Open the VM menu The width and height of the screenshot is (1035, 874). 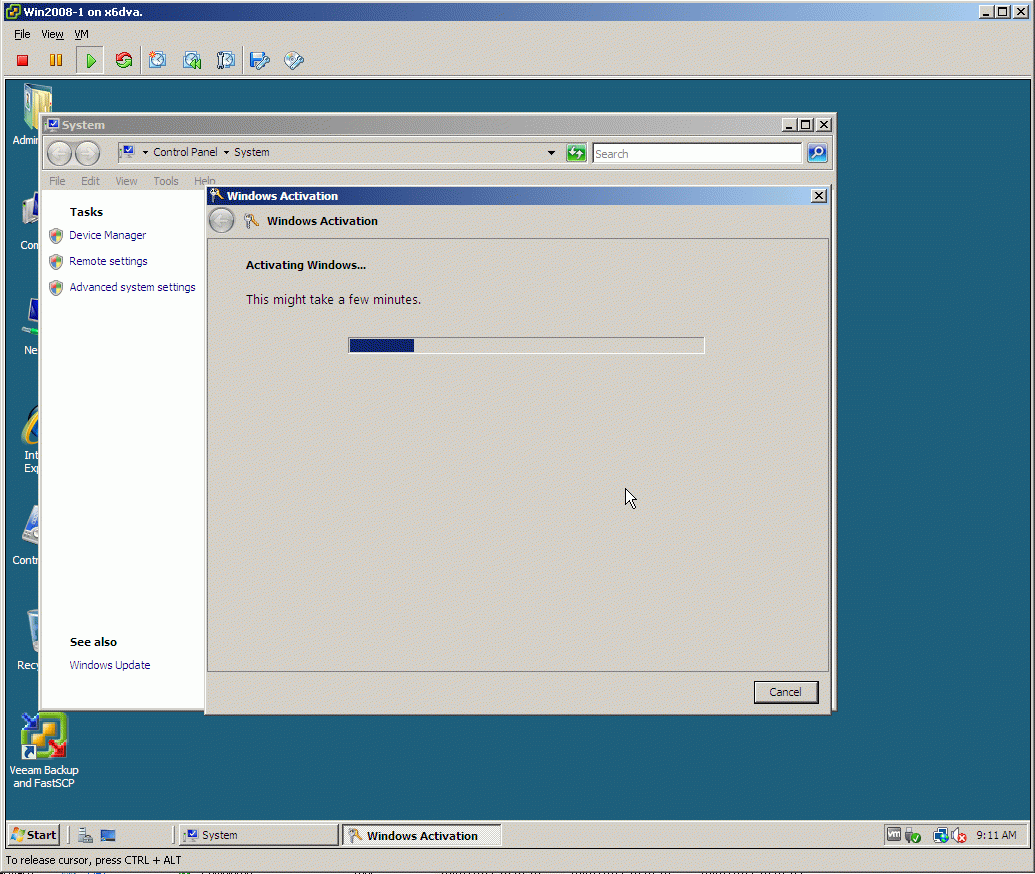tap(81, 34)
